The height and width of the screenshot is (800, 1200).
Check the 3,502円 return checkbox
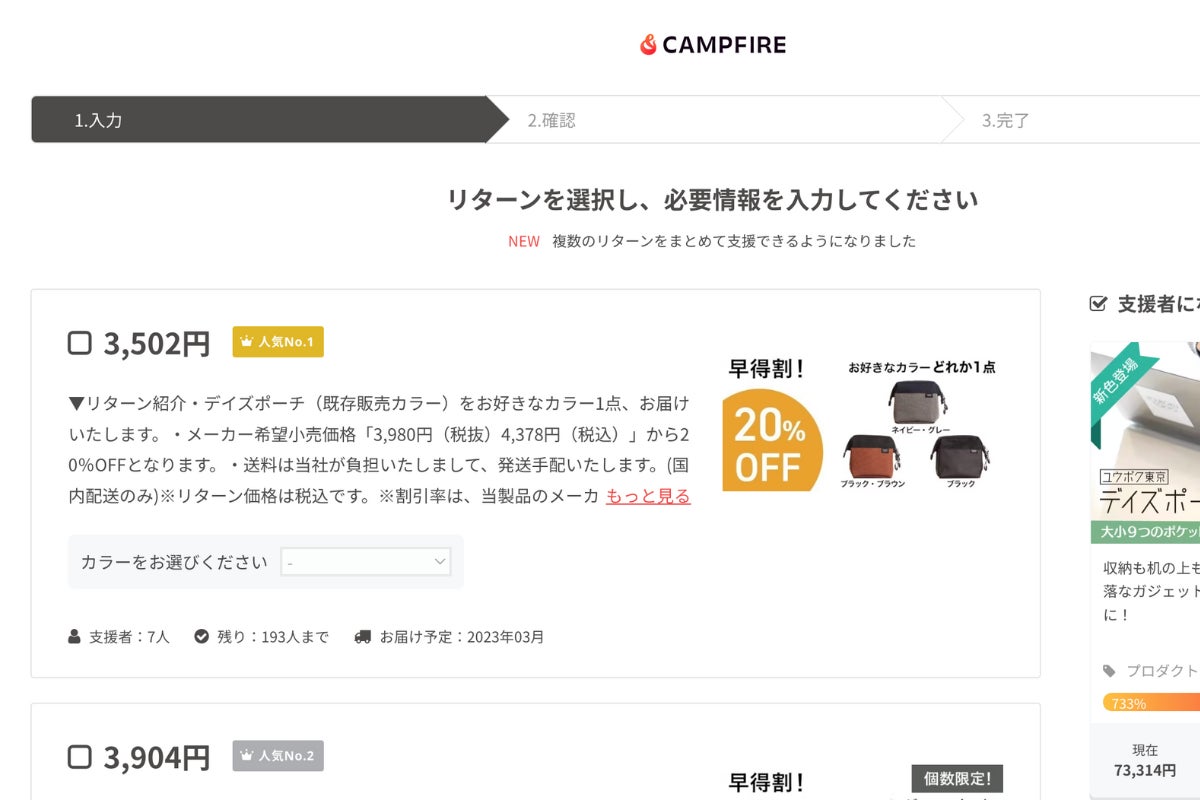click(79, 343)
